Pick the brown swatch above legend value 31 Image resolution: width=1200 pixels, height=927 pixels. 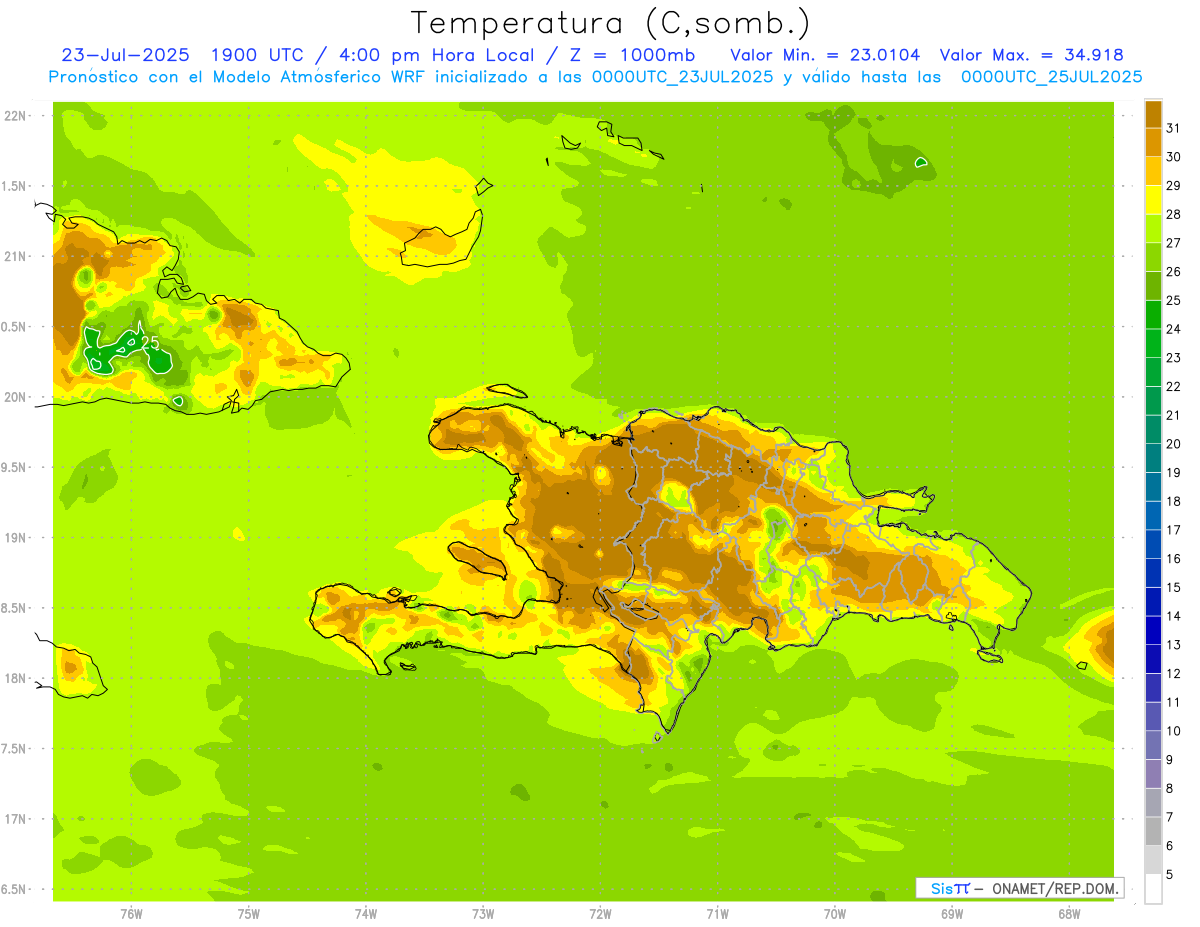click(1153, 114)
